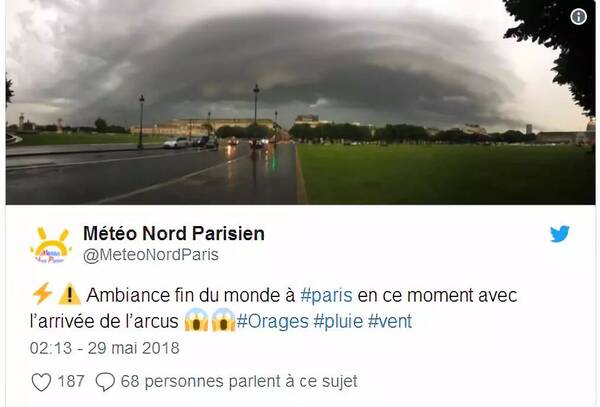The image size is (600, 407).
Task: Click the lightning bolt emoji
Action: (x=42, y=295)
